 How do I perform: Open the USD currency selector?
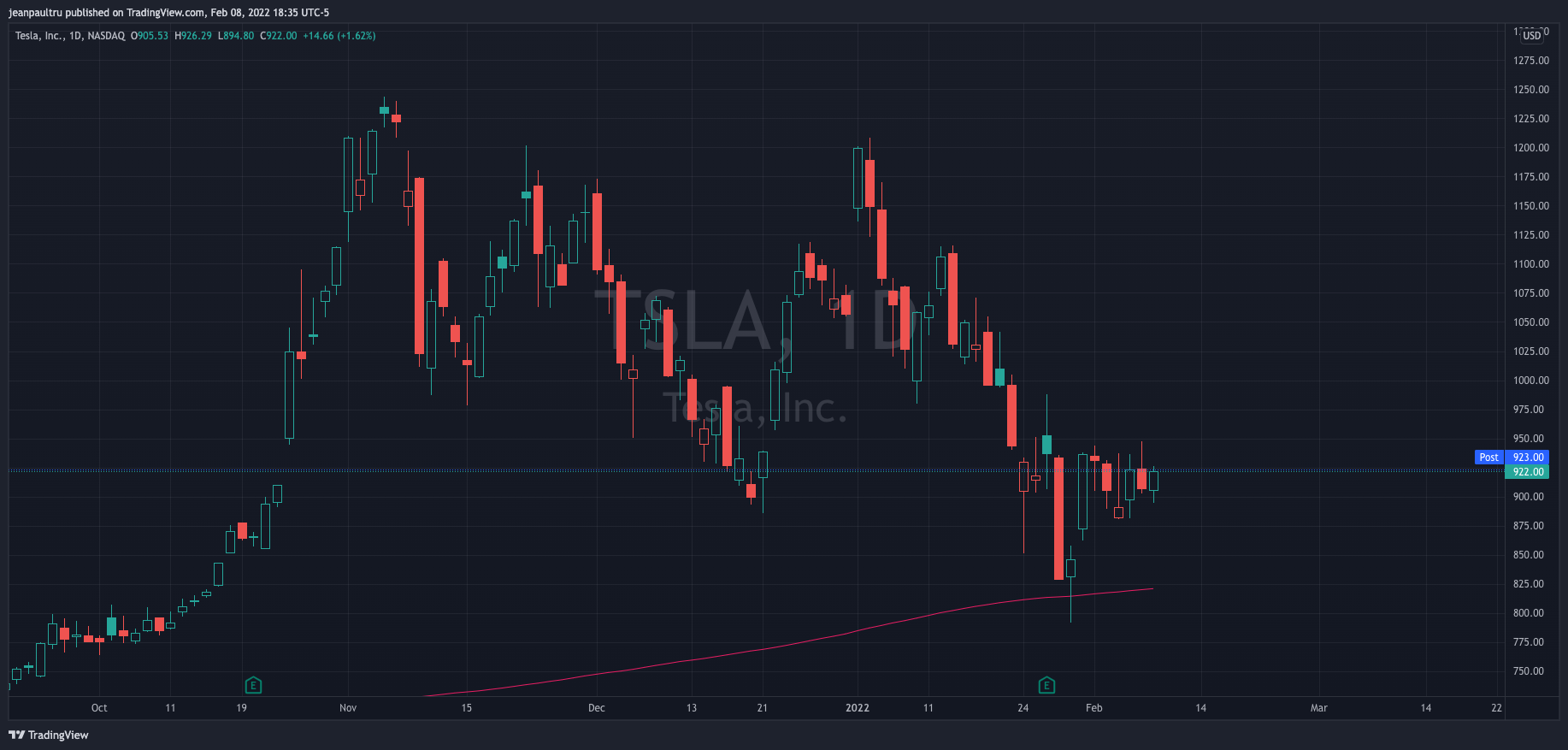1532,35
